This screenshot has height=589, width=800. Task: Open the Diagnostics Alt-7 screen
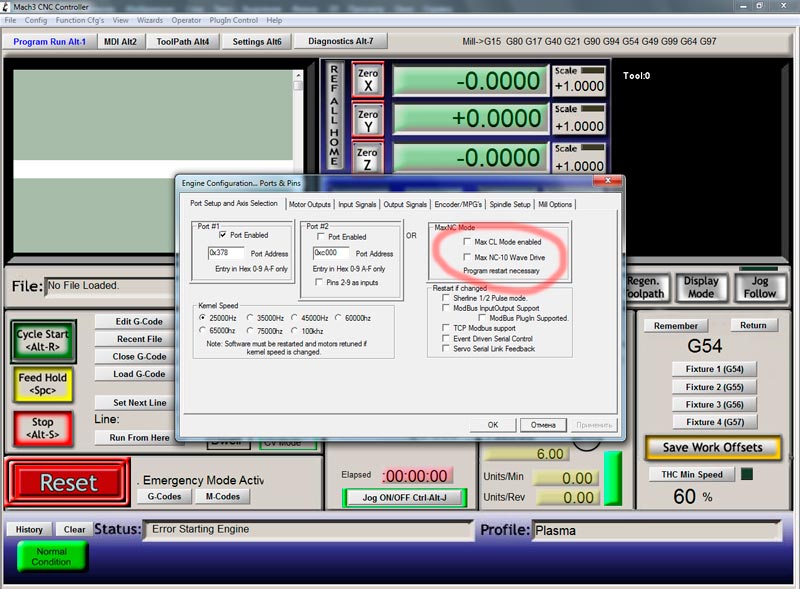point(340,41)
